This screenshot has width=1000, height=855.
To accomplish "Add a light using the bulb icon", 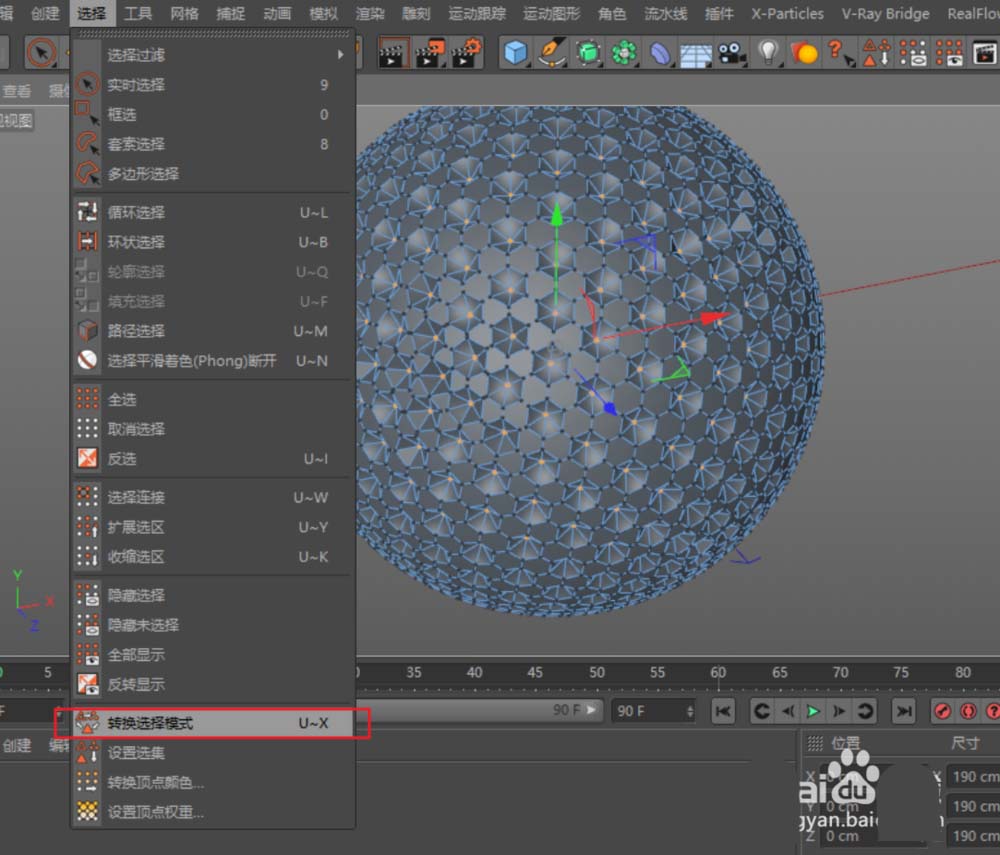I will click(768, 52).
